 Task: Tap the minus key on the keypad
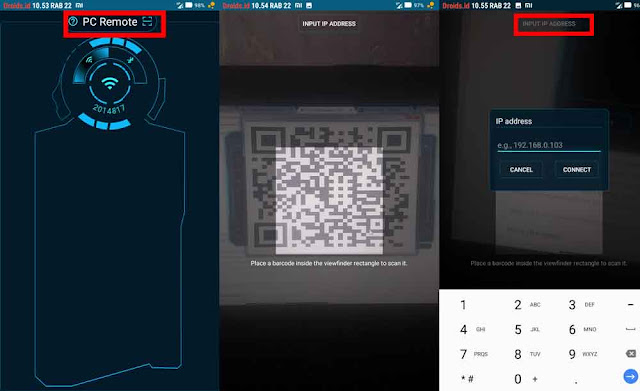tap(630, 304)
